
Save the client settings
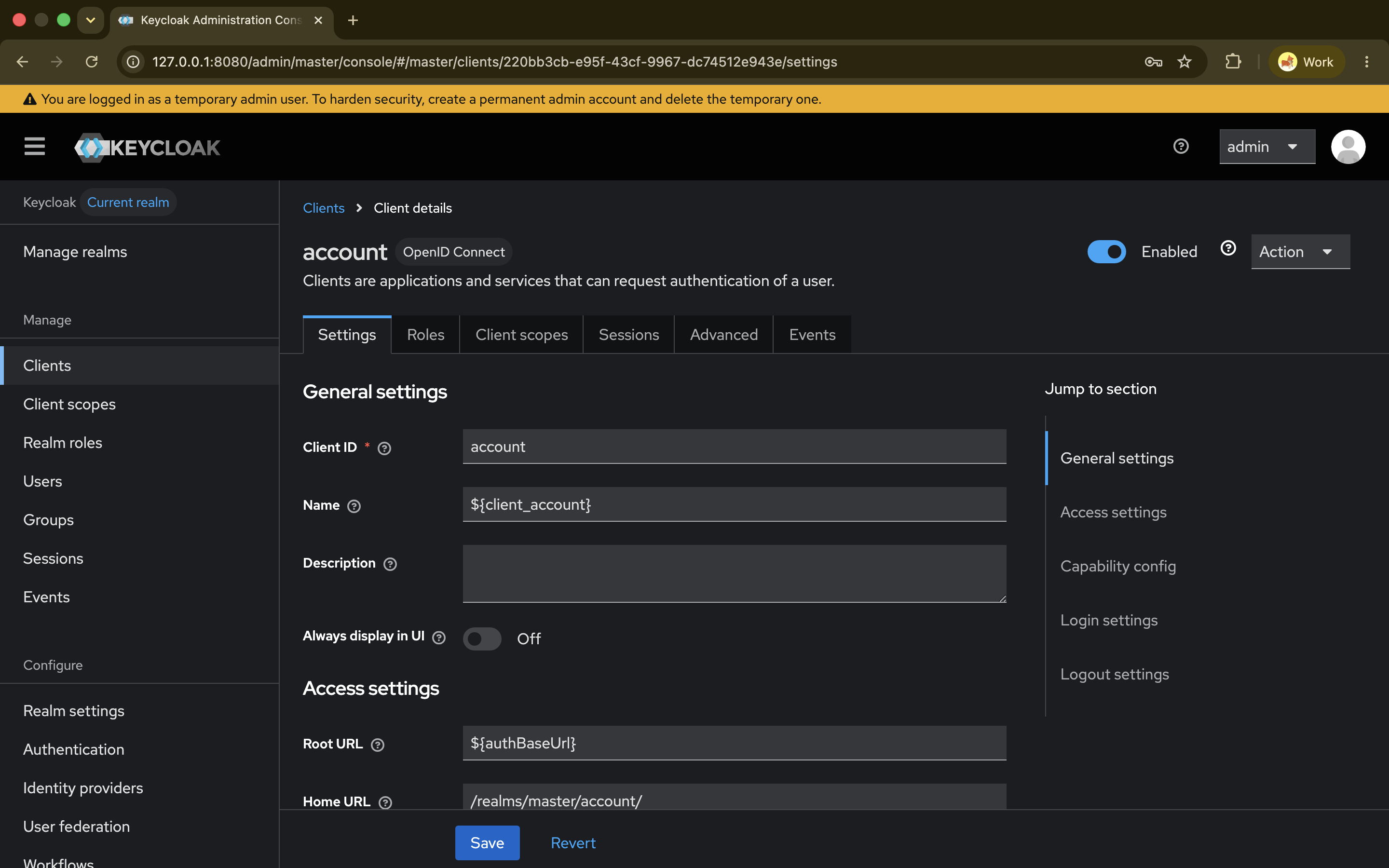tap(487, 843)
